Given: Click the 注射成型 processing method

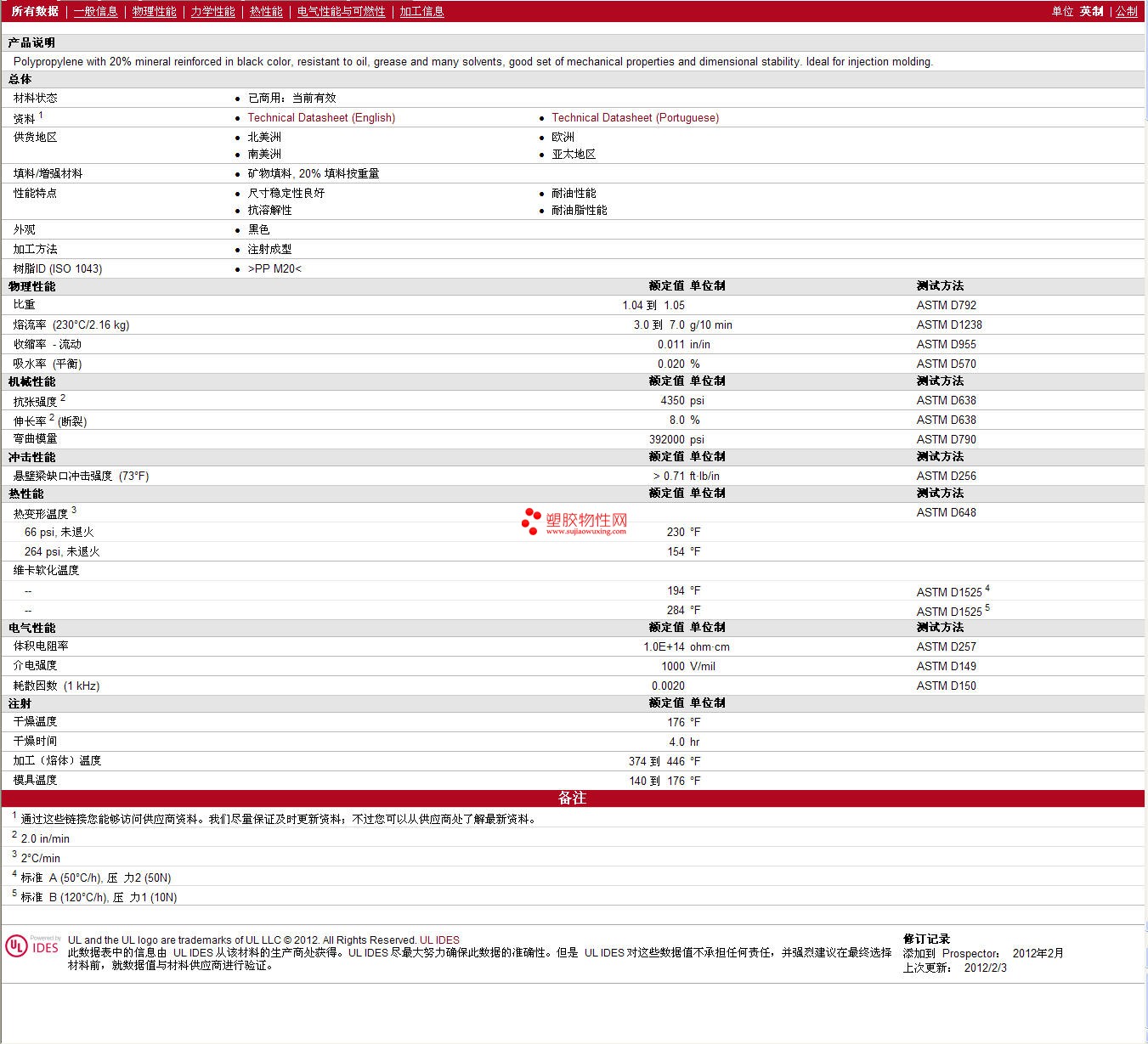Looking at the screenshot, I should click(x=269, y=249).
